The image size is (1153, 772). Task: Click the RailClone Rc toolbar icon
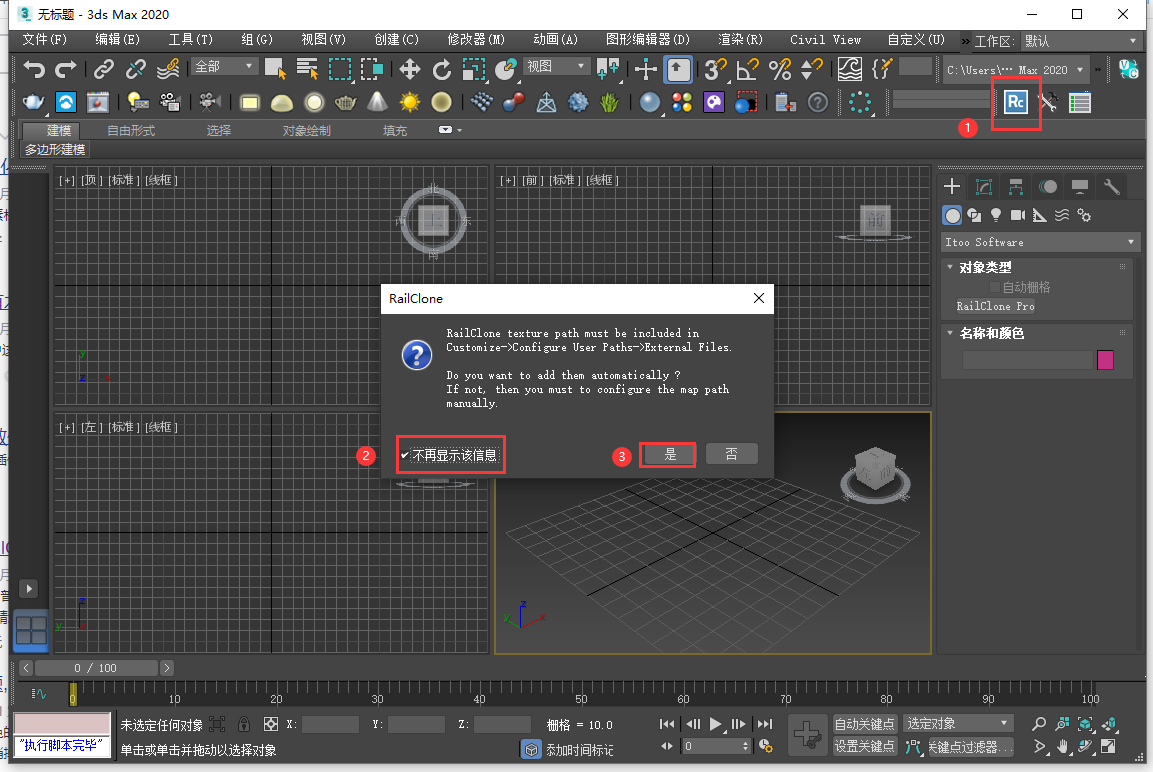[1015, 102]
